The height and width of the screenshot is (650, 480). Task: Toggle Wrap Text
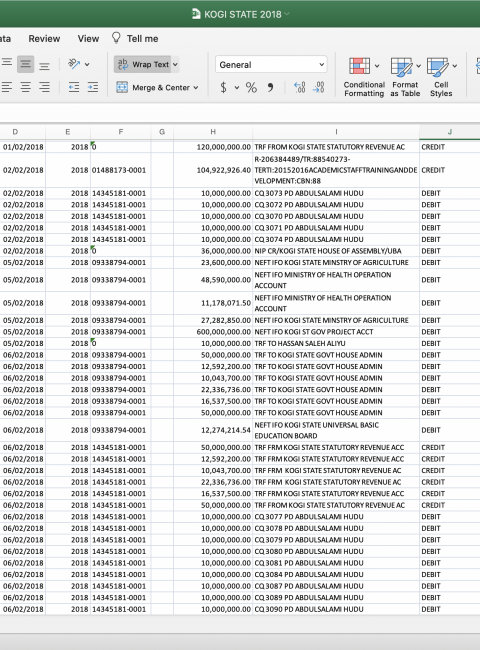pos(143,64)
